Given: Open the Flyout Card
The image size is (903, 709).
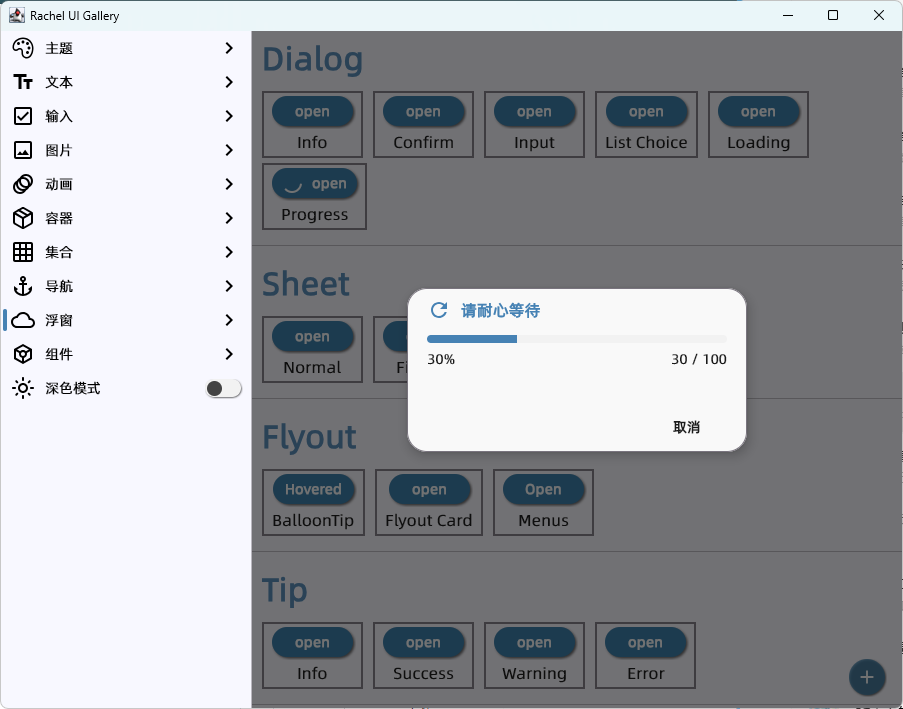Looking at the screenshot, I should pyautogui.click(x=429, y=490).
